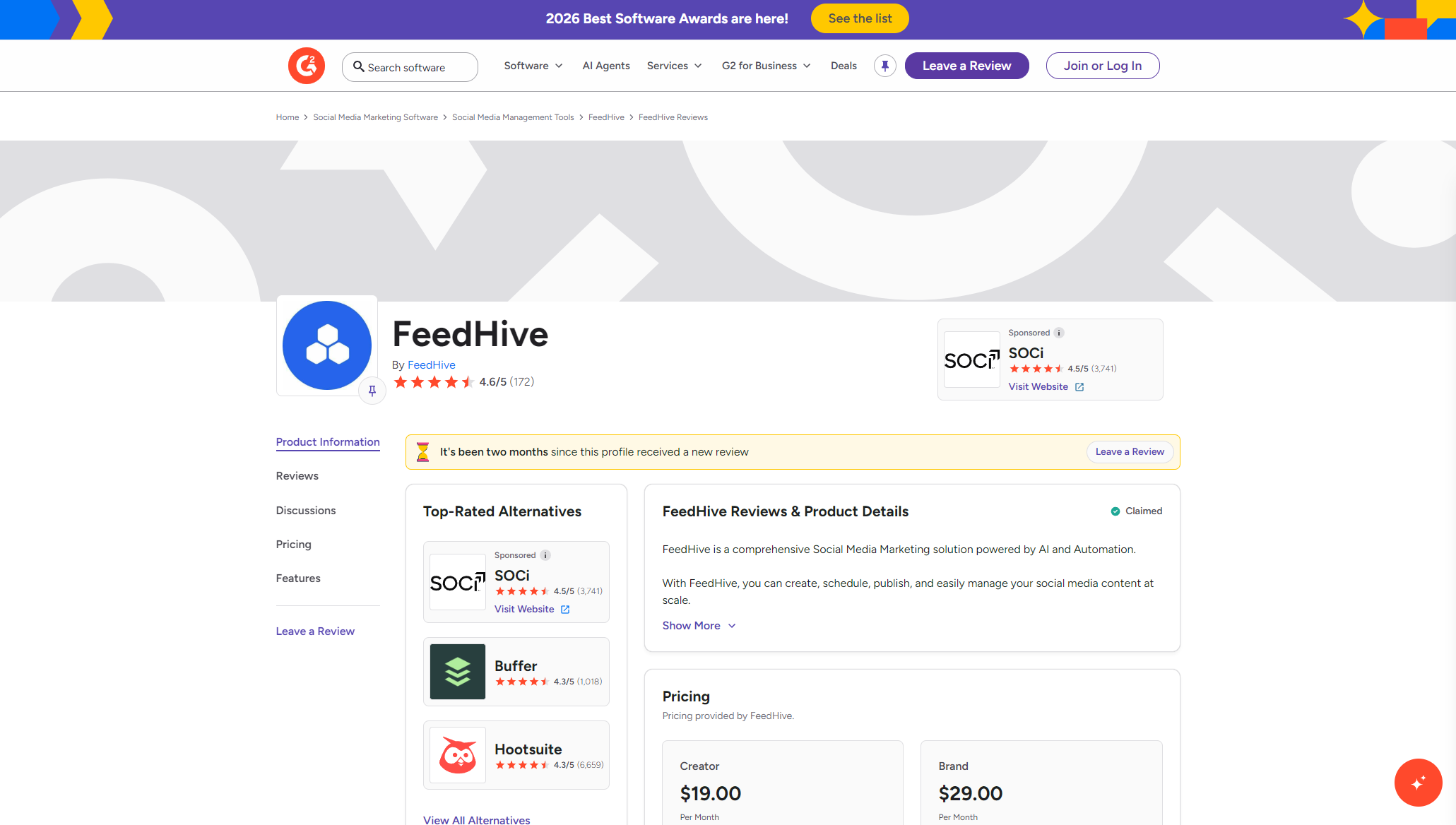1456x825 pixels.
Task: Click Join or Log In button
Action: coord(1102,66)
